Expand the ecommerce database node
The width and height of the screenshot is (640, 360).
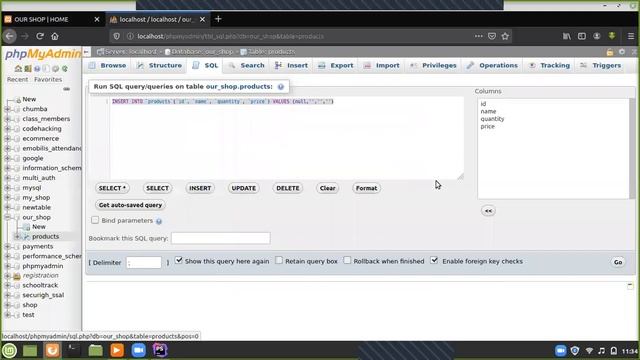pos(7,138)
